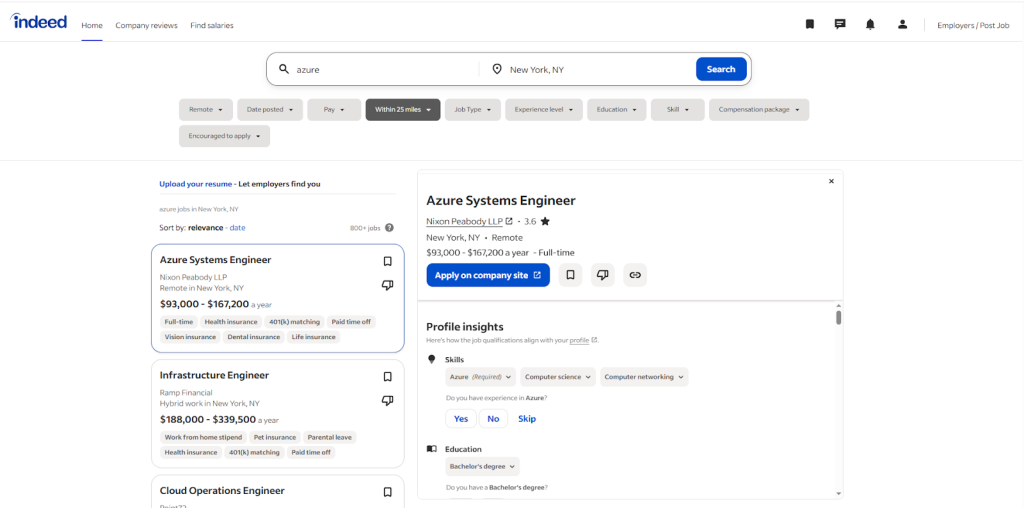Image resolution: width=1024 pixels, height=508 pixels.
Task: Skip the Azure experience question
Action: [x=527, y=419]
